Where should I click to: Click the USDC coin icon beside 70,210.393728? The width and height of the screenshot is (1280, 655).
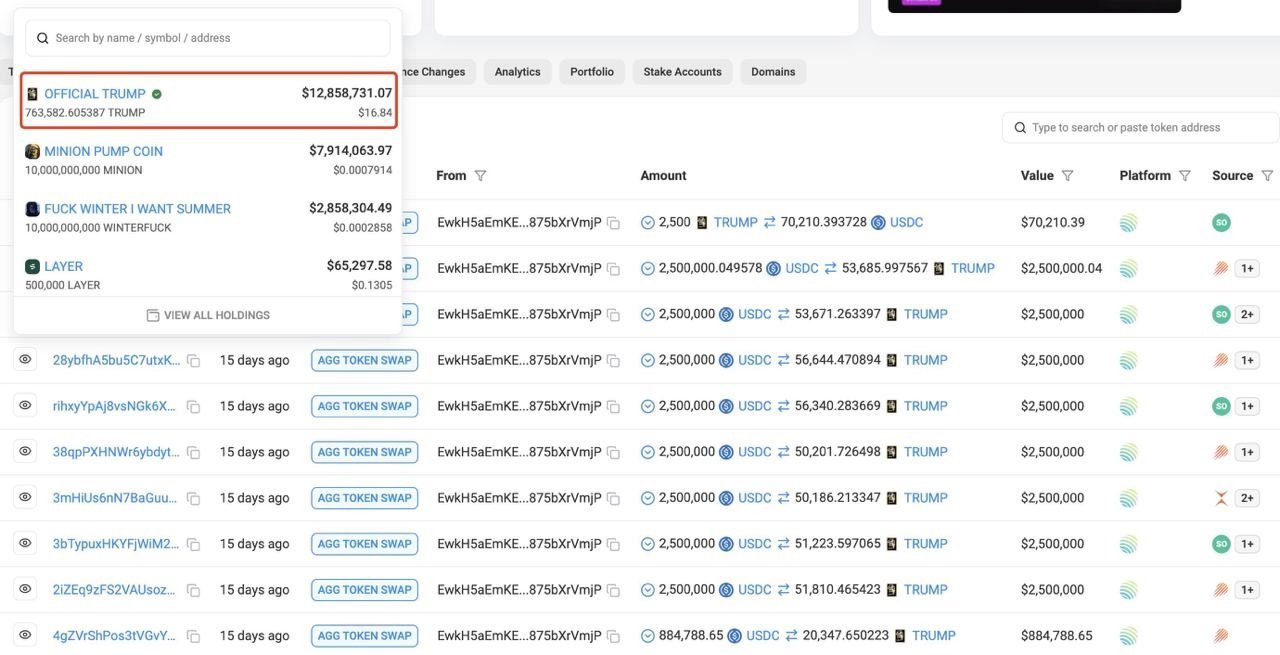click(x=878, y=223)
